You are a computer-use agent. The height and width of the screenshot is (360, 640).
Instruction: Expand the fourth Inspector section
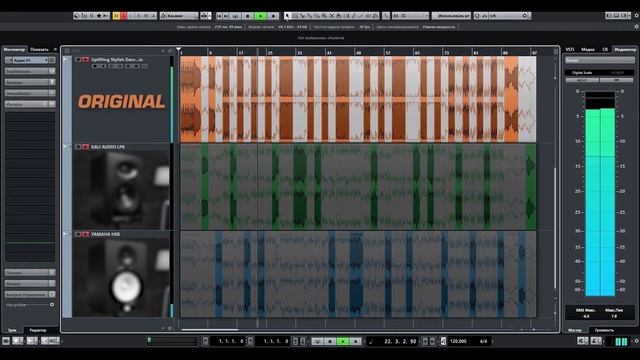(30, 93)
